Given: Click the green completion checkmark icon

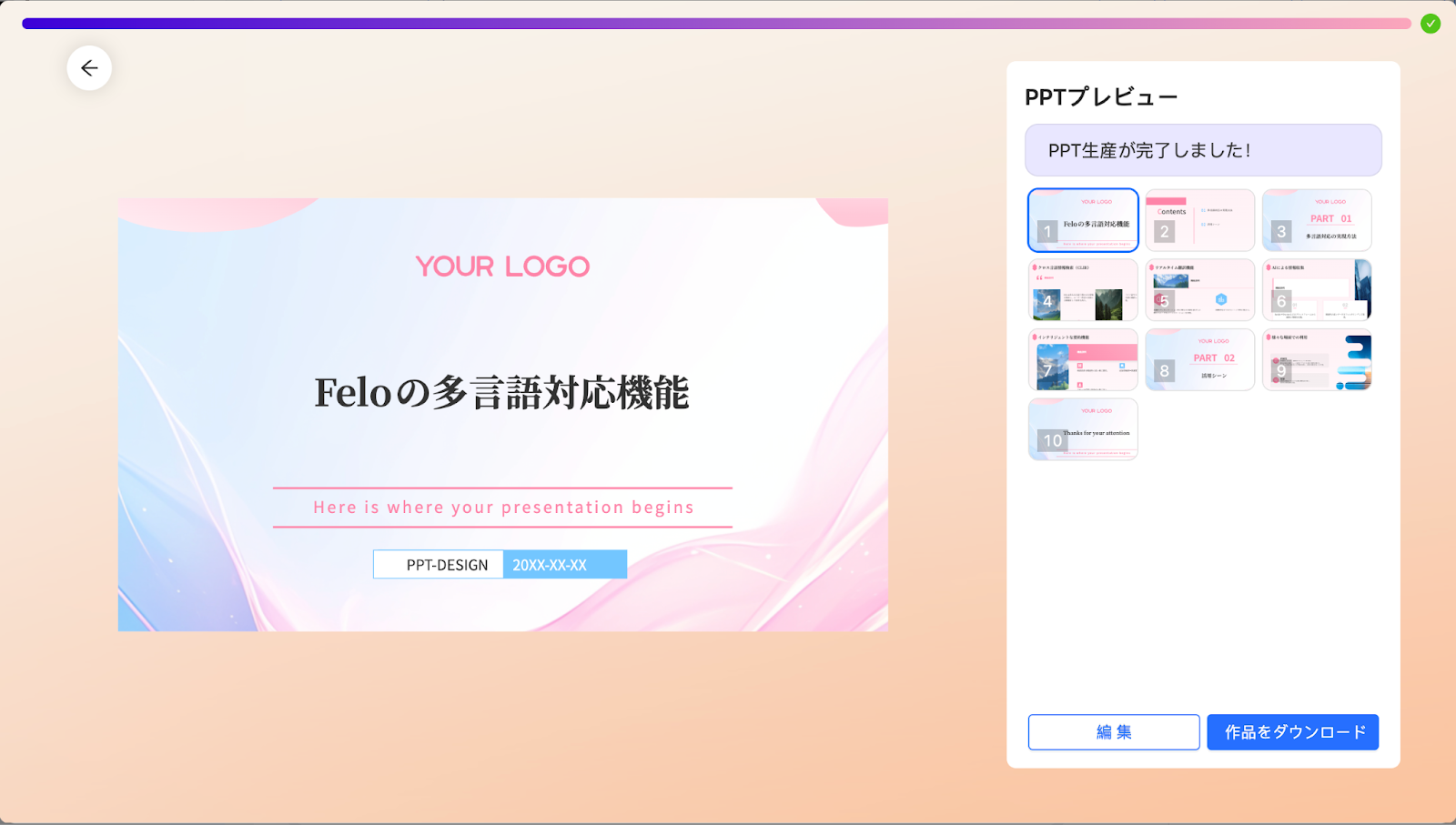Looking at the screenshot, I should 1431,24.
